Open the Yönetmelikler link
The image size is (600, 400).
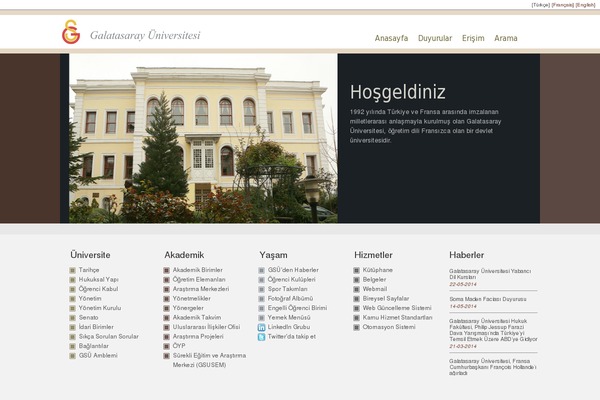click(191, 299)
